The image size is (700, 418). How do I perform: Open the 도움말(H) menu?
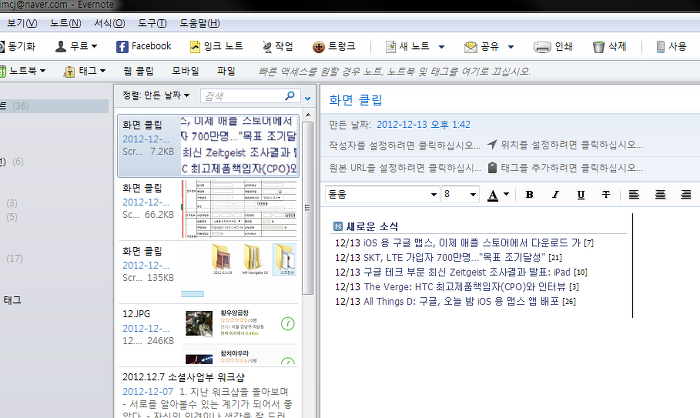pos(200,23)
